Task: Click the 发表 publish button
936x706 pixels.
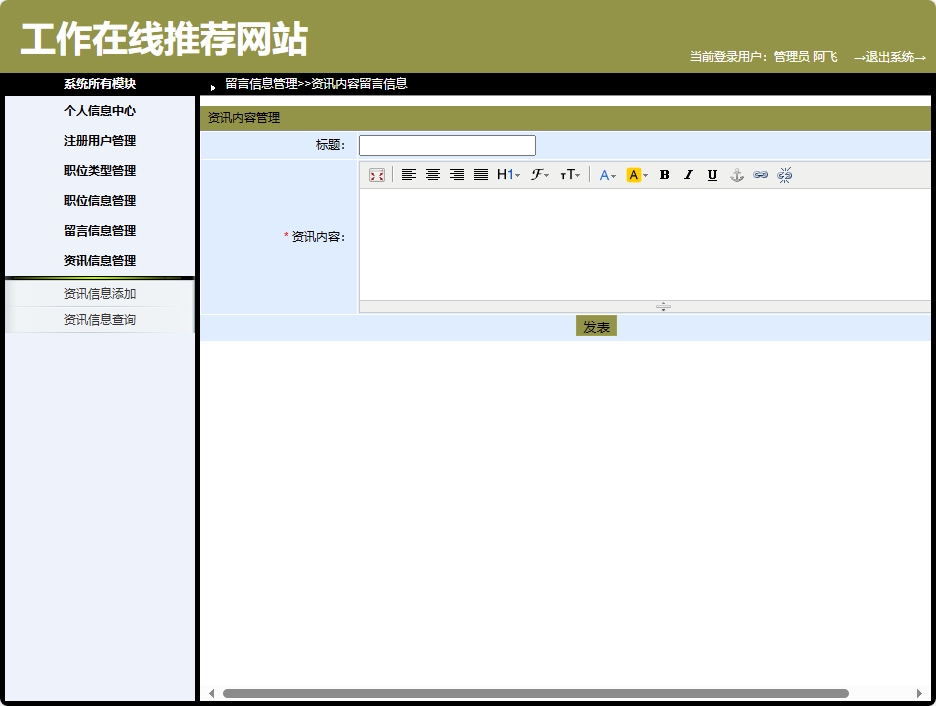Action: coord(596,325)
